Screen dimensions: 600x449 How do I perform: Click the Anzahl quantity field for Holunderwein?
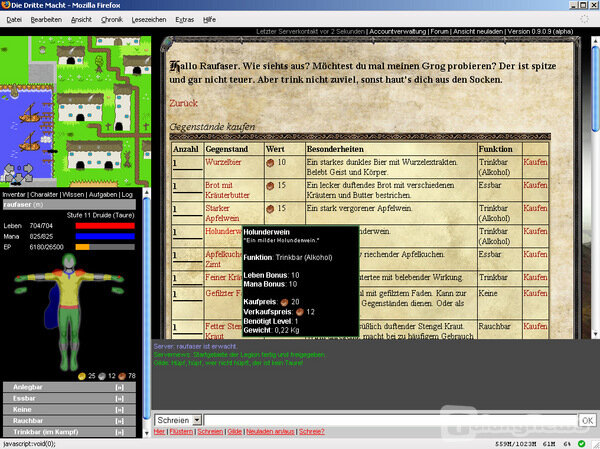tap(187, 233)
